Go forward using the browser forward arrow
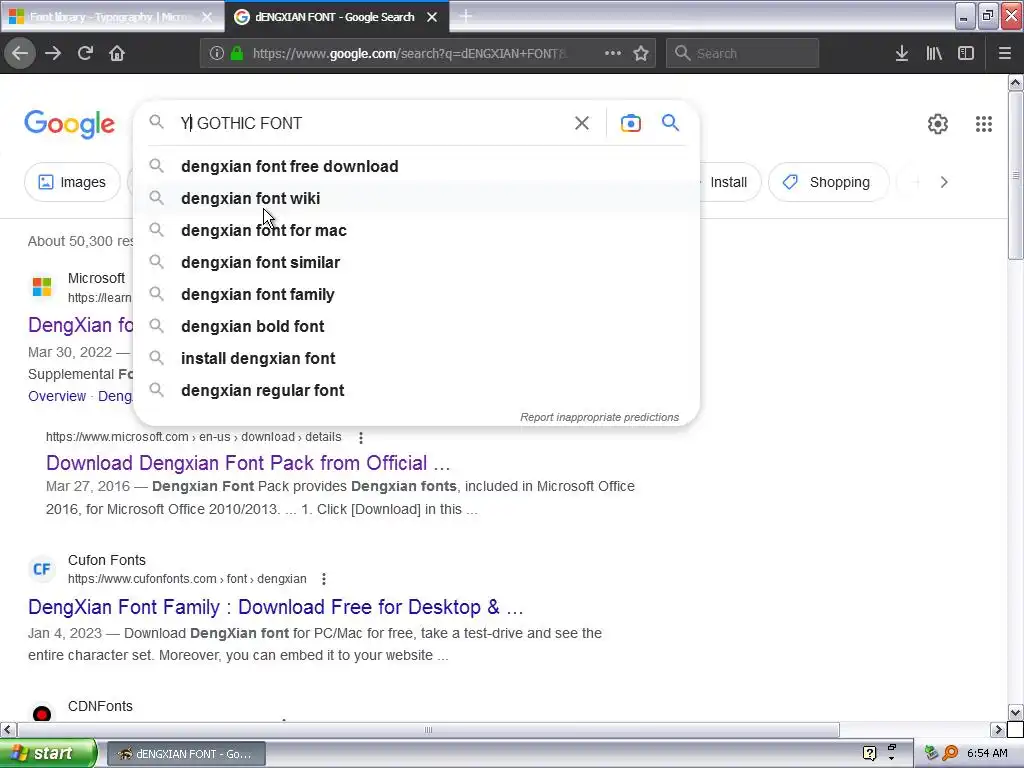Screen dimensions: 1024x768 (x=53, y=53)
